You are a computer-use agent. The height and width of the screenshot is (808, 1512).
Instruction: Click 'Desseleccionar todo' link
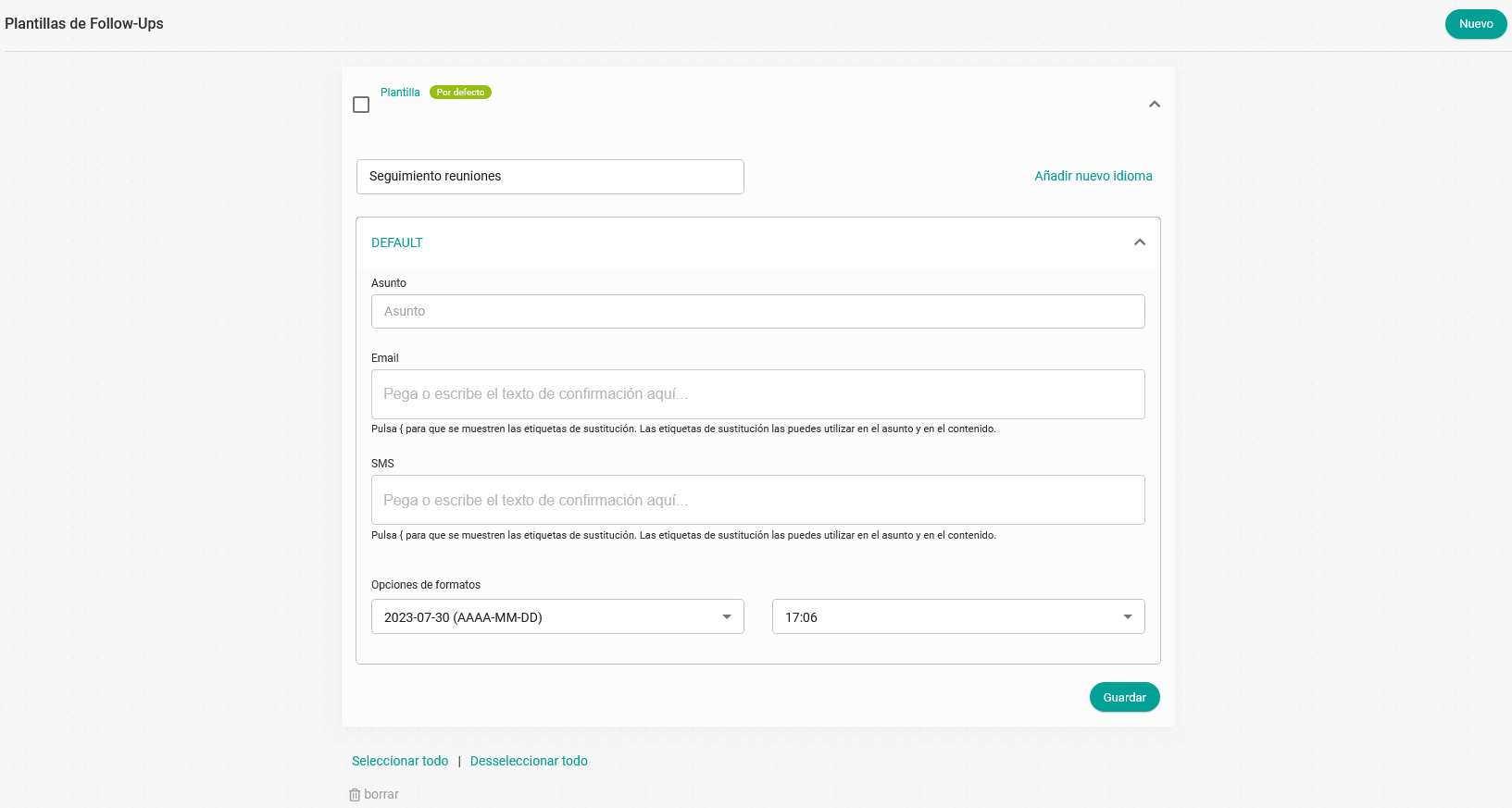(x=529, y=761)
